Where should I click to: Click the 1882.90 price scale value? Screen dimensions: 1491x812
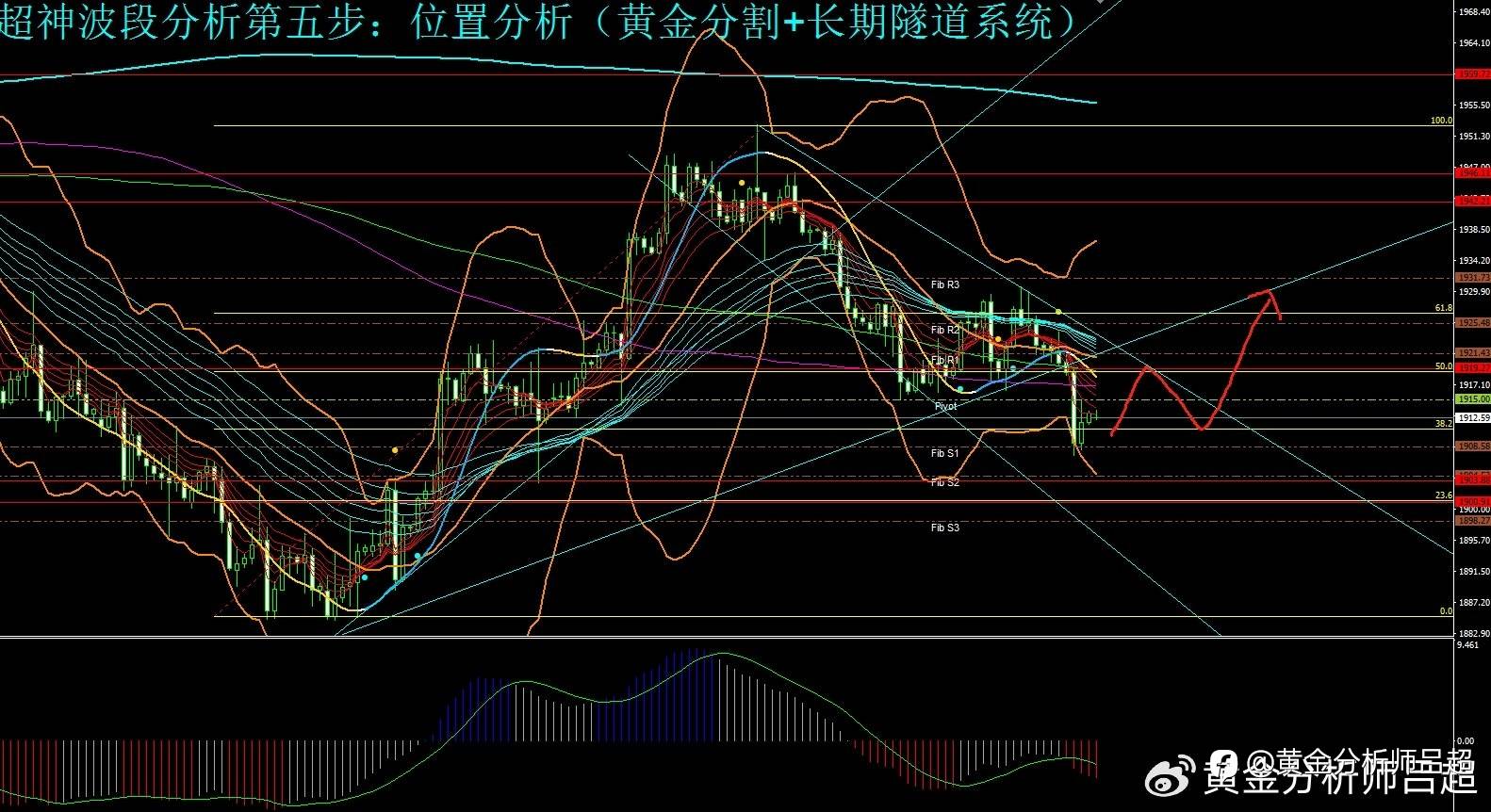[x=1473, y=633]
